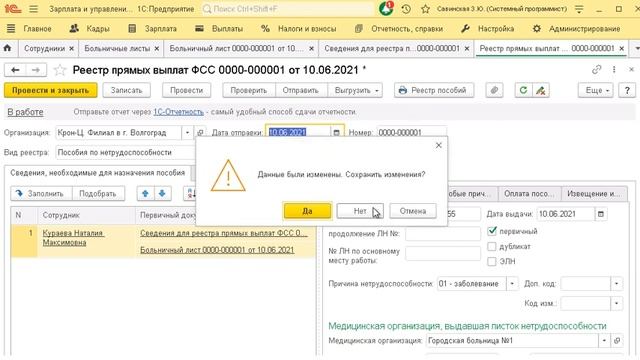
Task: Click the Отправить button
Action: [x=300, y=90]
